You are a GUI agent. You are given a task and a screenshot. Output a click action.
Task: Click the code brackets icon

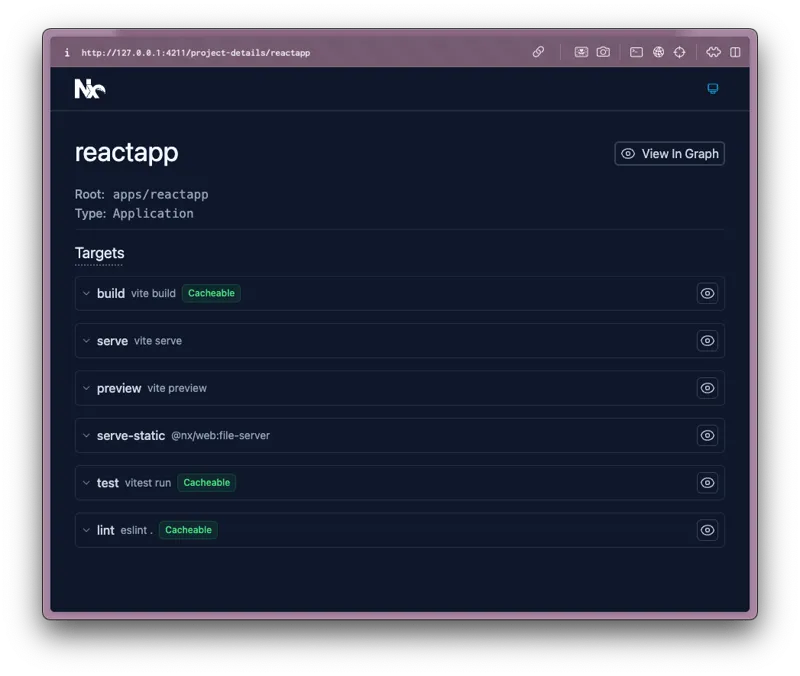[x=712, y=52]
